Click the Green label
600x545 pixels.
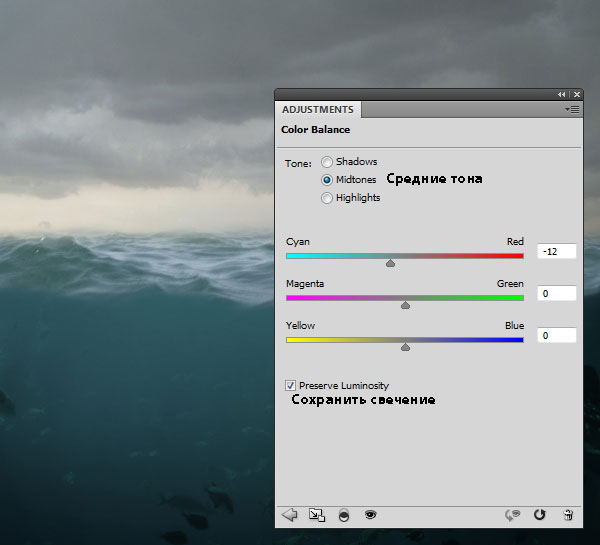point(510,284)
